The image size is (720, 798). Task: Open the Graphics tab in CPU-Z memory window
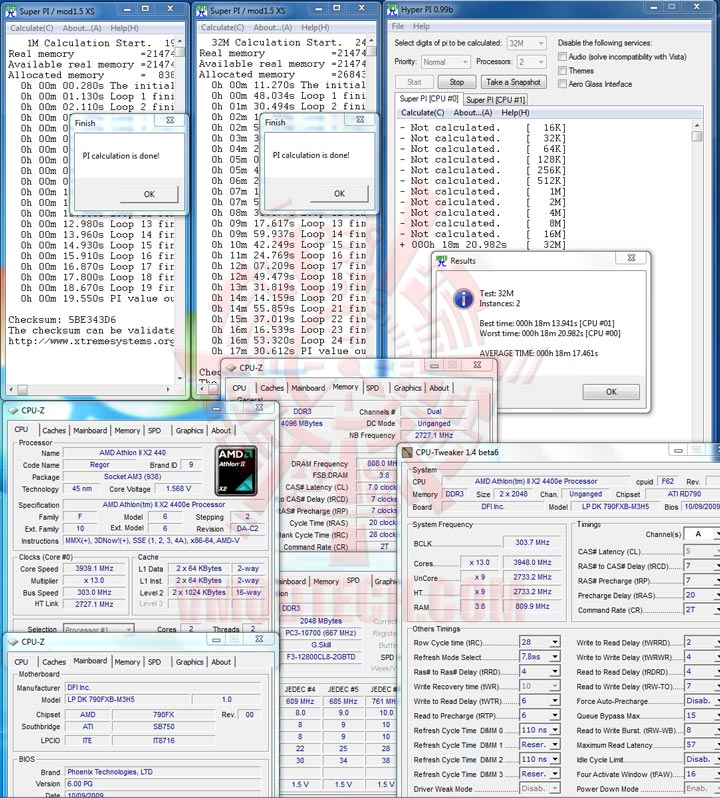(408, 388)
